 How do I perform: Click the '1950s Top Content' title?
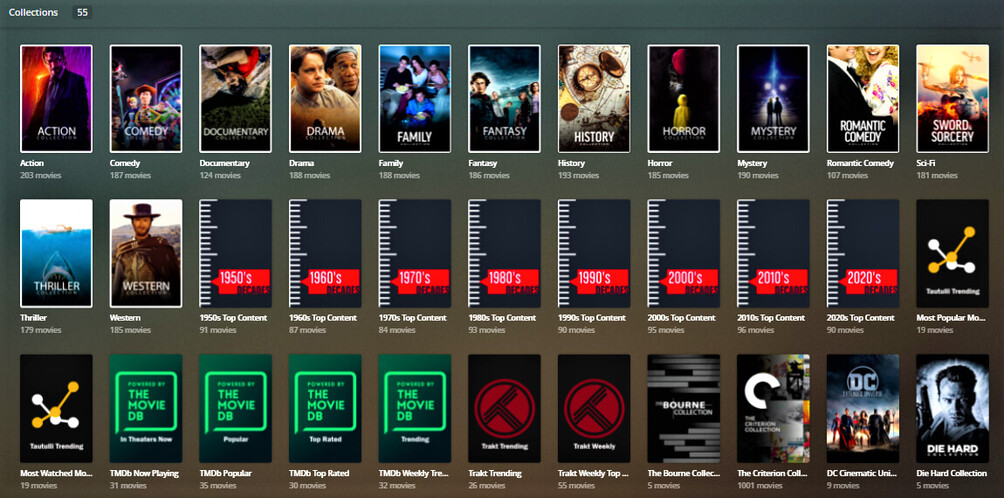coord(233,318)
